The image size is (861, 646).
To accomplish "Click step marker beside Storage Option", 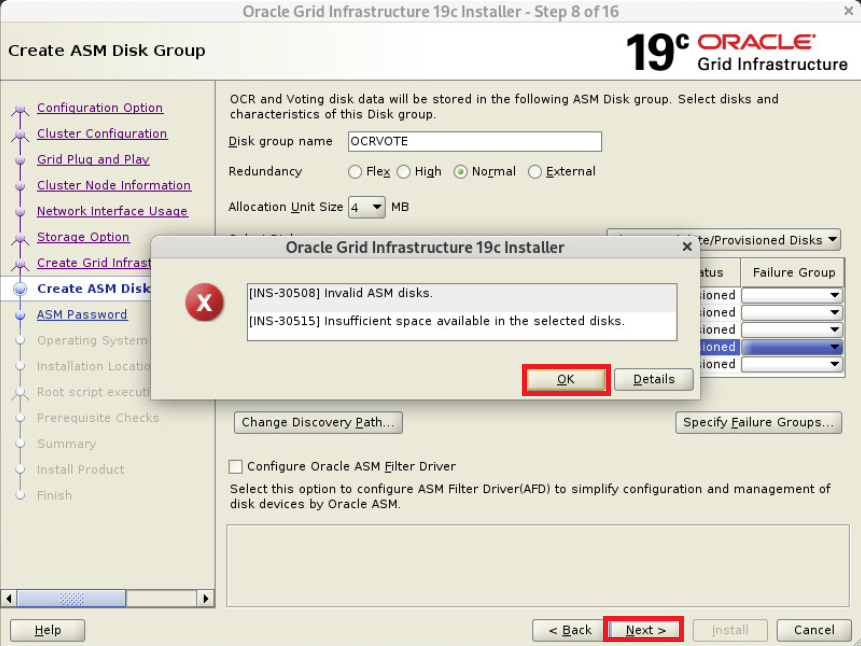I will tap(20, 237).
